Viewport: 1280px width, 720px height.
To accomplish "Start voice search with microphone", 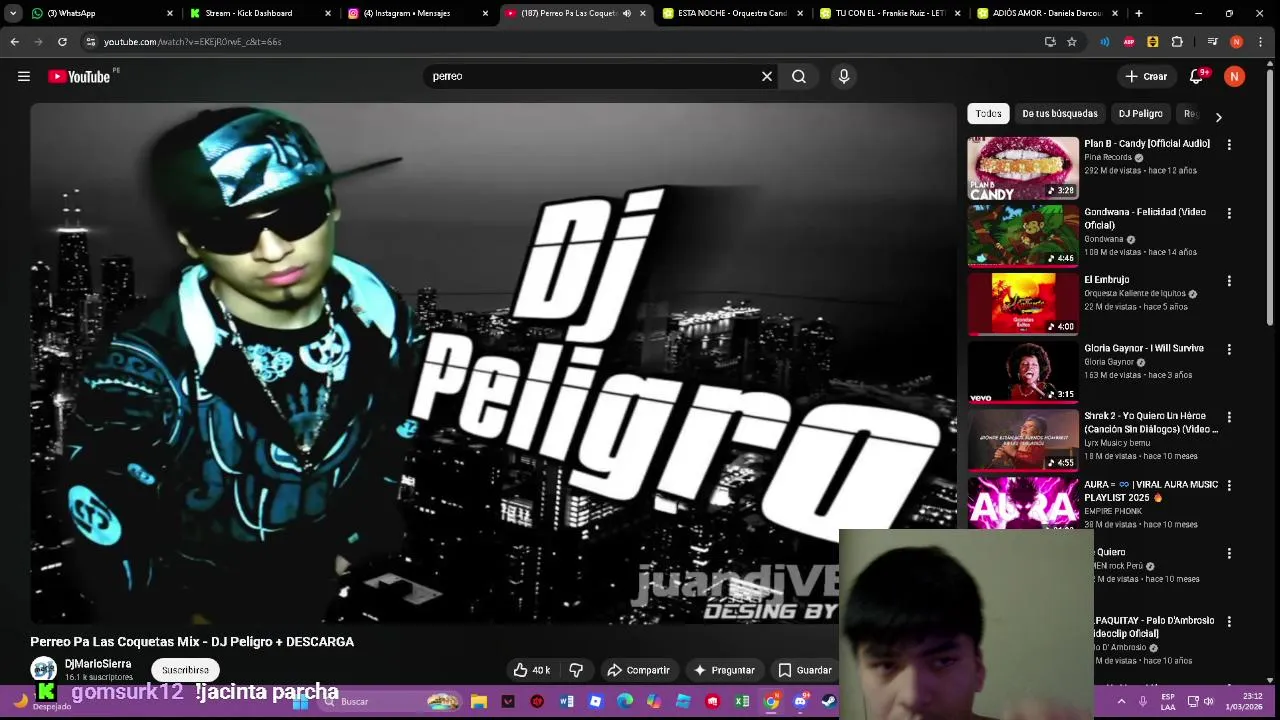I will pyautogui.click(x=844, y=76).
